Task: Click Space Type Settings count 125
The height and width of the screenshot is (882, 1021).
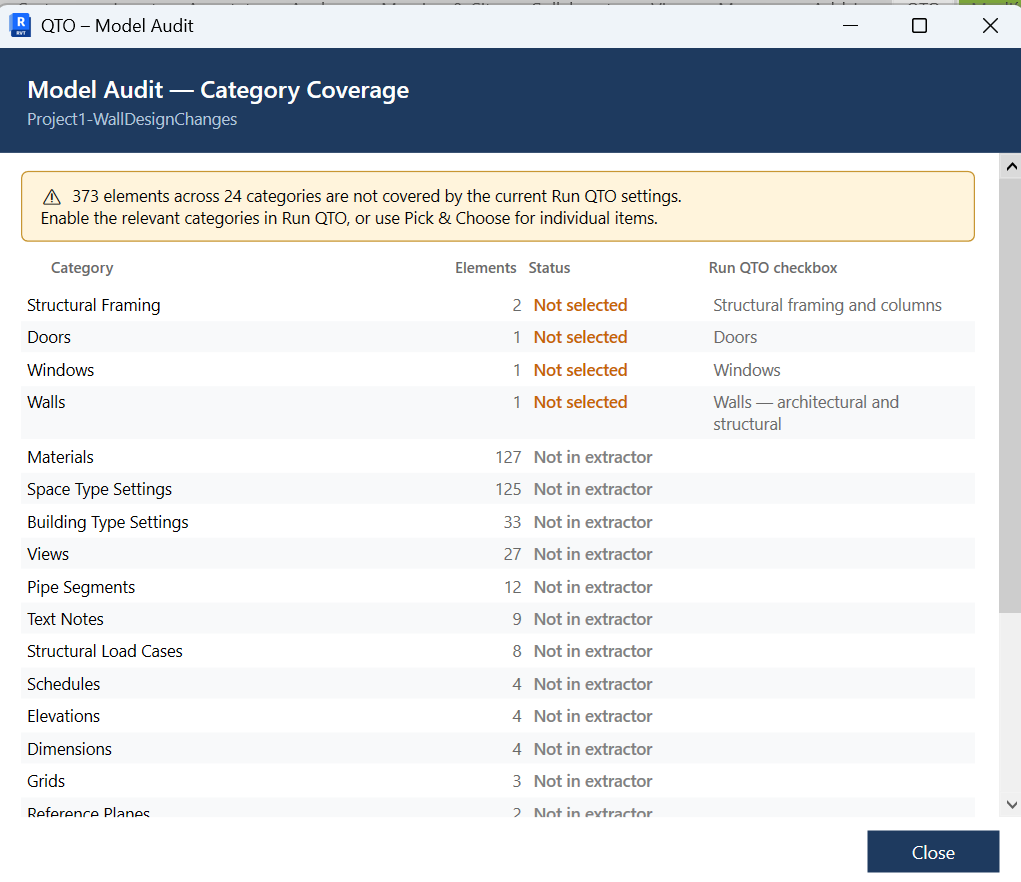Action: (508, 489)
